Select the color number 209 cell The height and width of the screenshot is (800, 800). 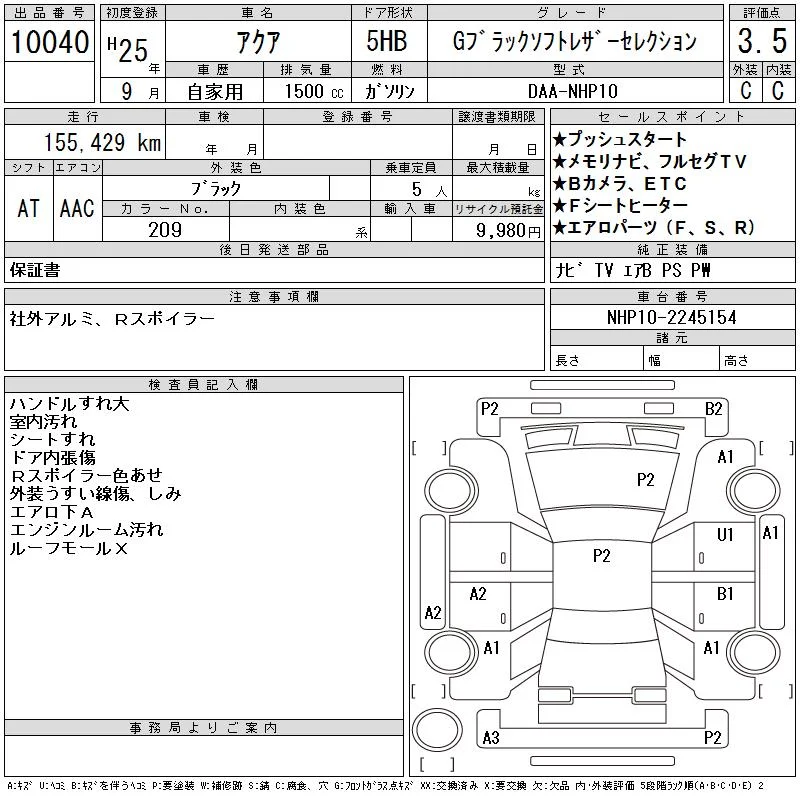coord(165,230)
